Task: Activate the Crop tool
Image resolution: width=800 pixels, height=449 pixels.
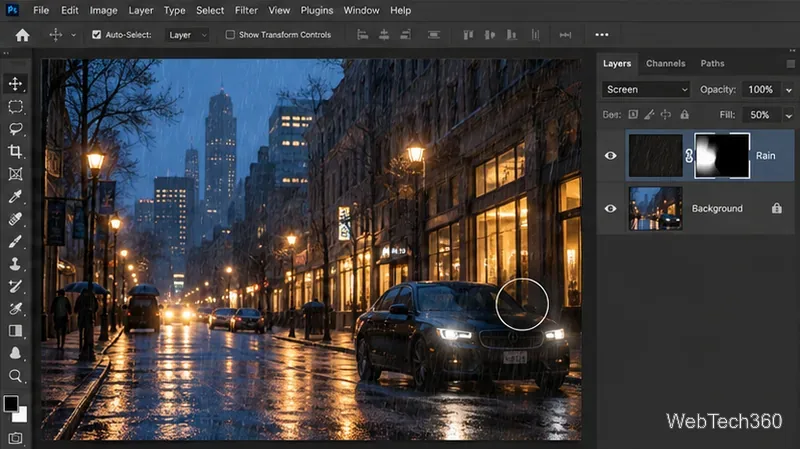Action: tap(15, 151)
